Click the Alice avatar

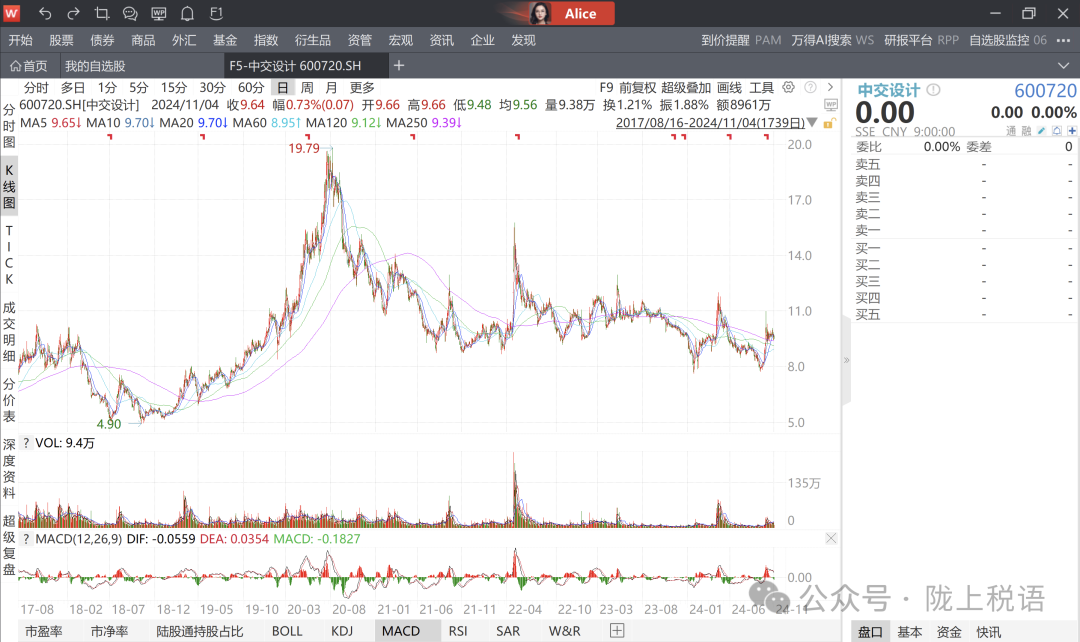click(541, 13)
